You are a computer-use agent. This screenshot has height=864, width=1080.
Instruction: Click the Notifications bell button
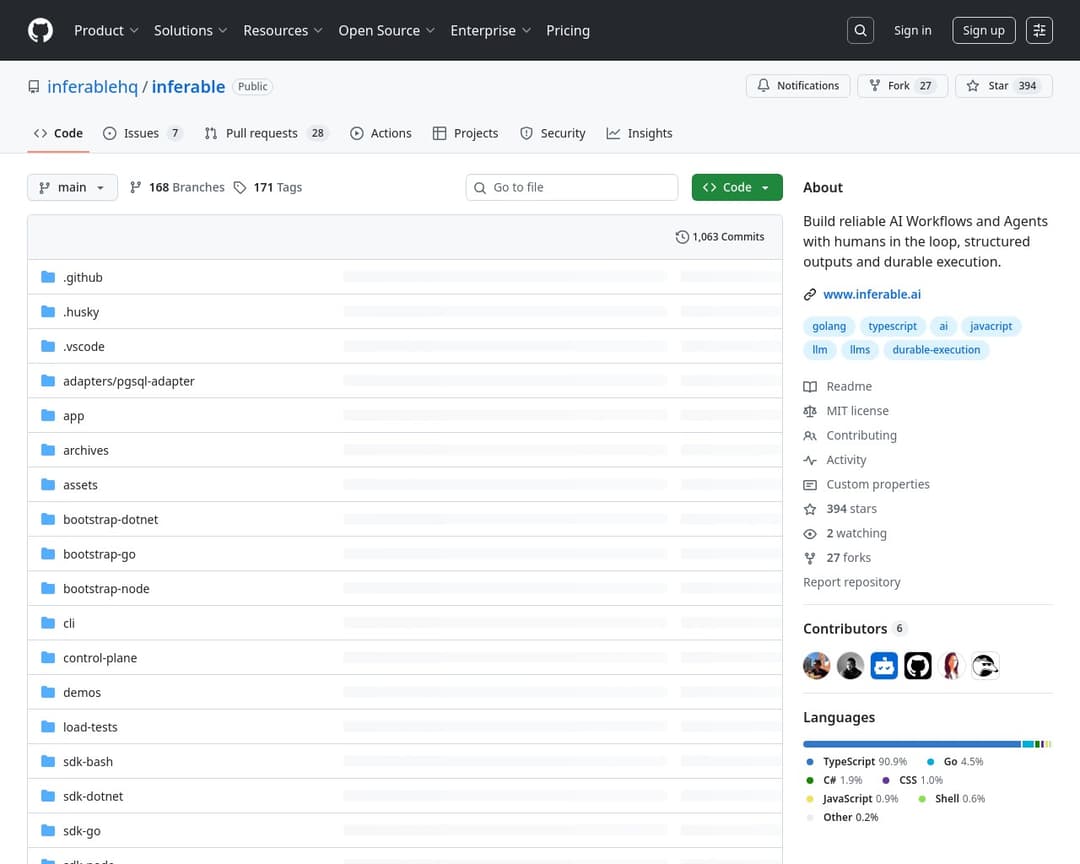(798, 86)
